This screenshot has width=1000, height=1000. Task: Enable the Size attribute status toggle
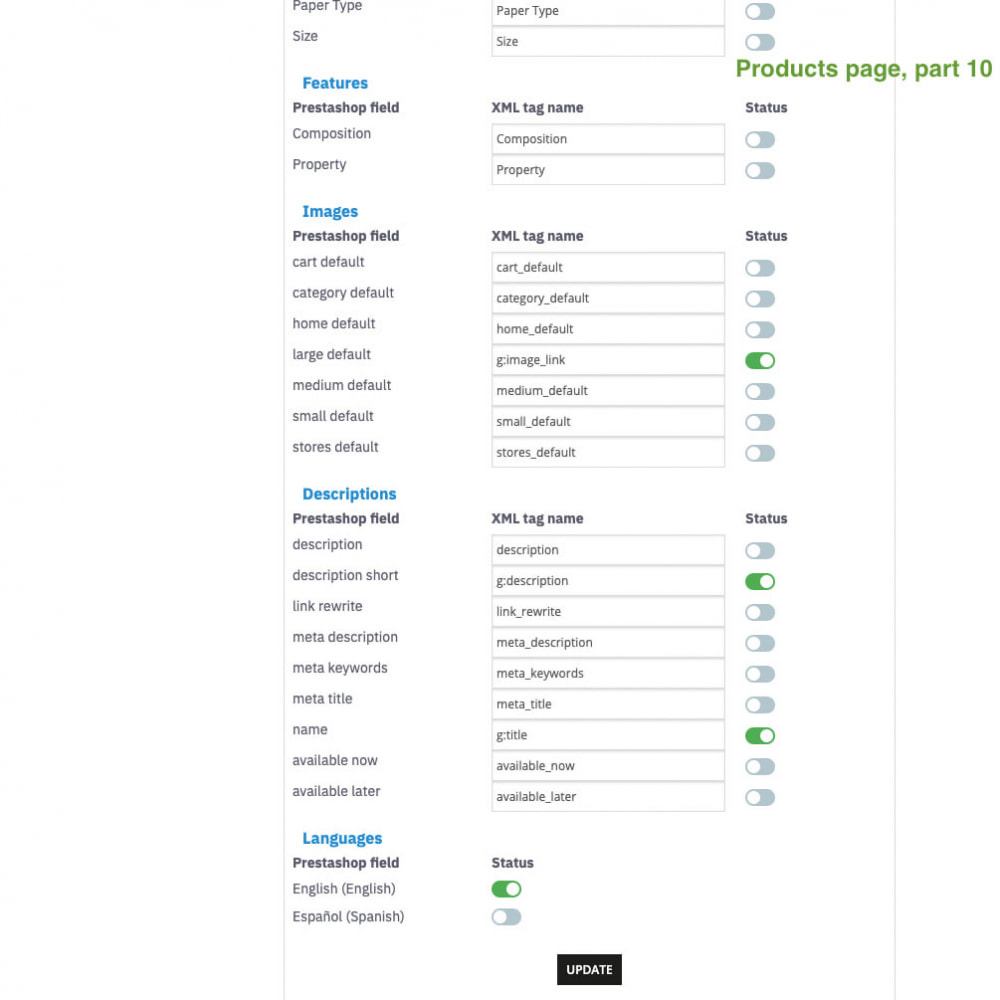pos(760,42)
